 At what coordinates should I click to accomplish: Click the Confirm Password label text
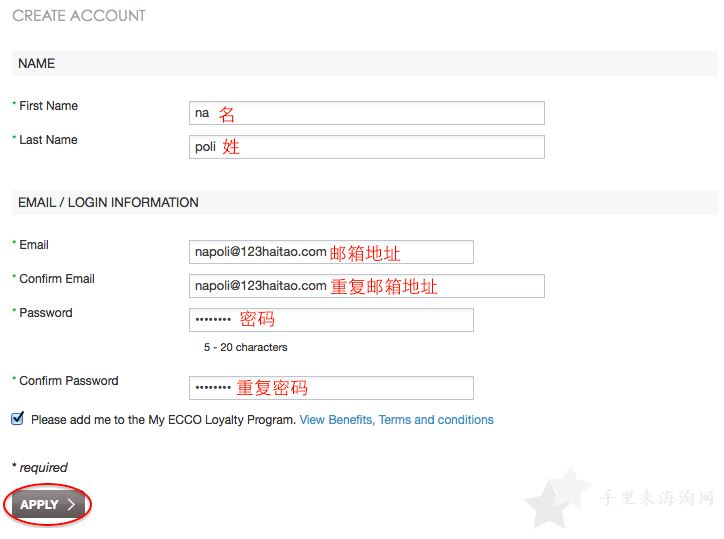(x=69, y=381)
